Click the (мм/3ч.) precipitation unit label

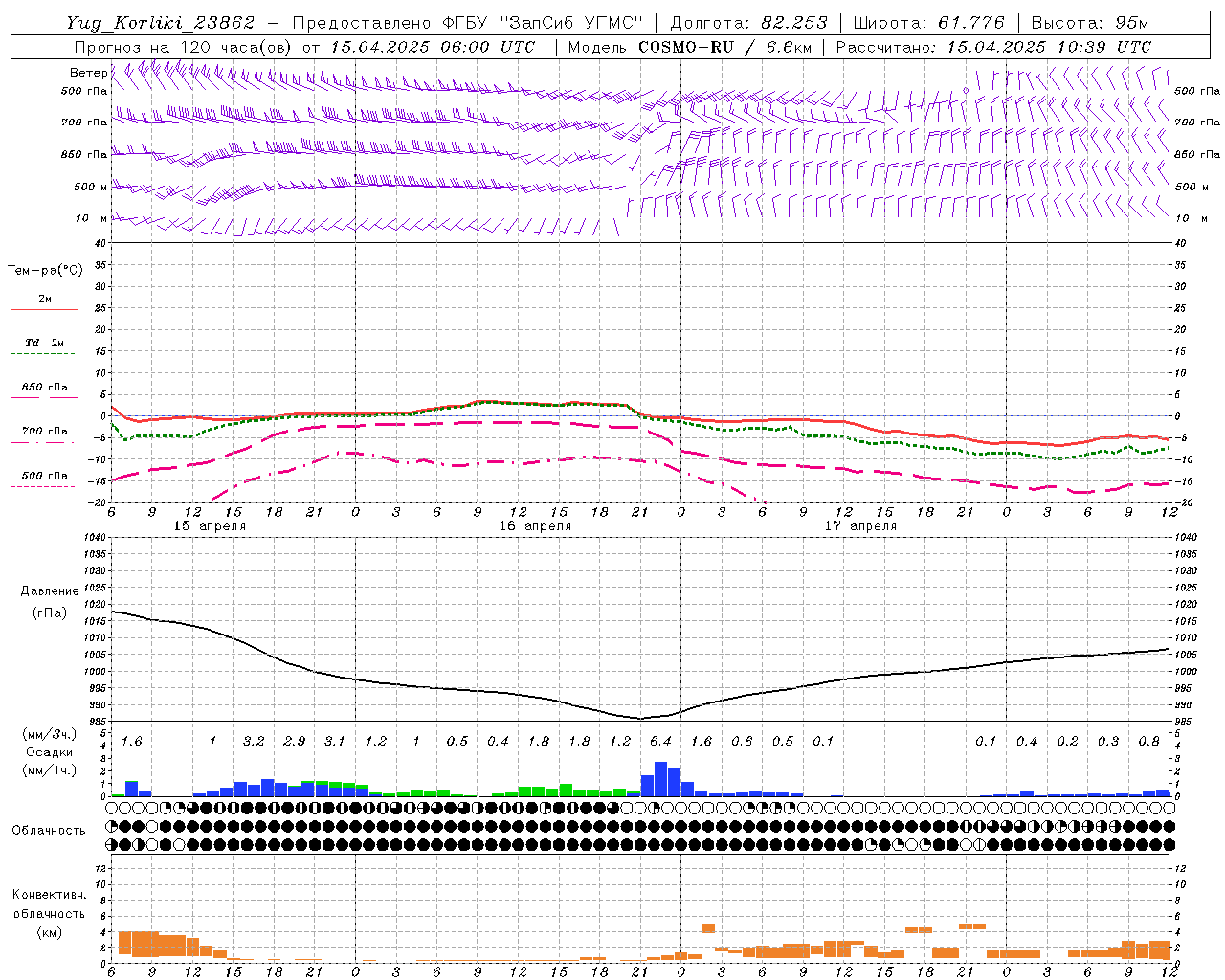click(x=49, y=734)
